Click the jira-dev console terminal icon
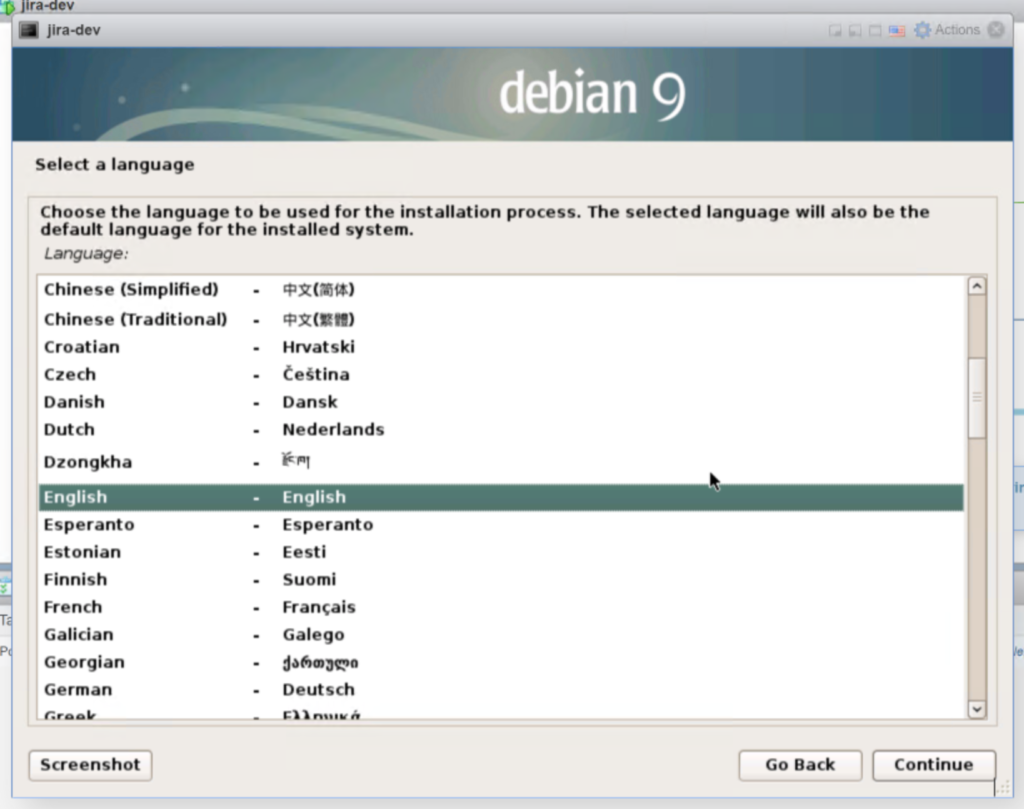The height and width of the screenshot is (809, 1024). [x=29, y=30]
